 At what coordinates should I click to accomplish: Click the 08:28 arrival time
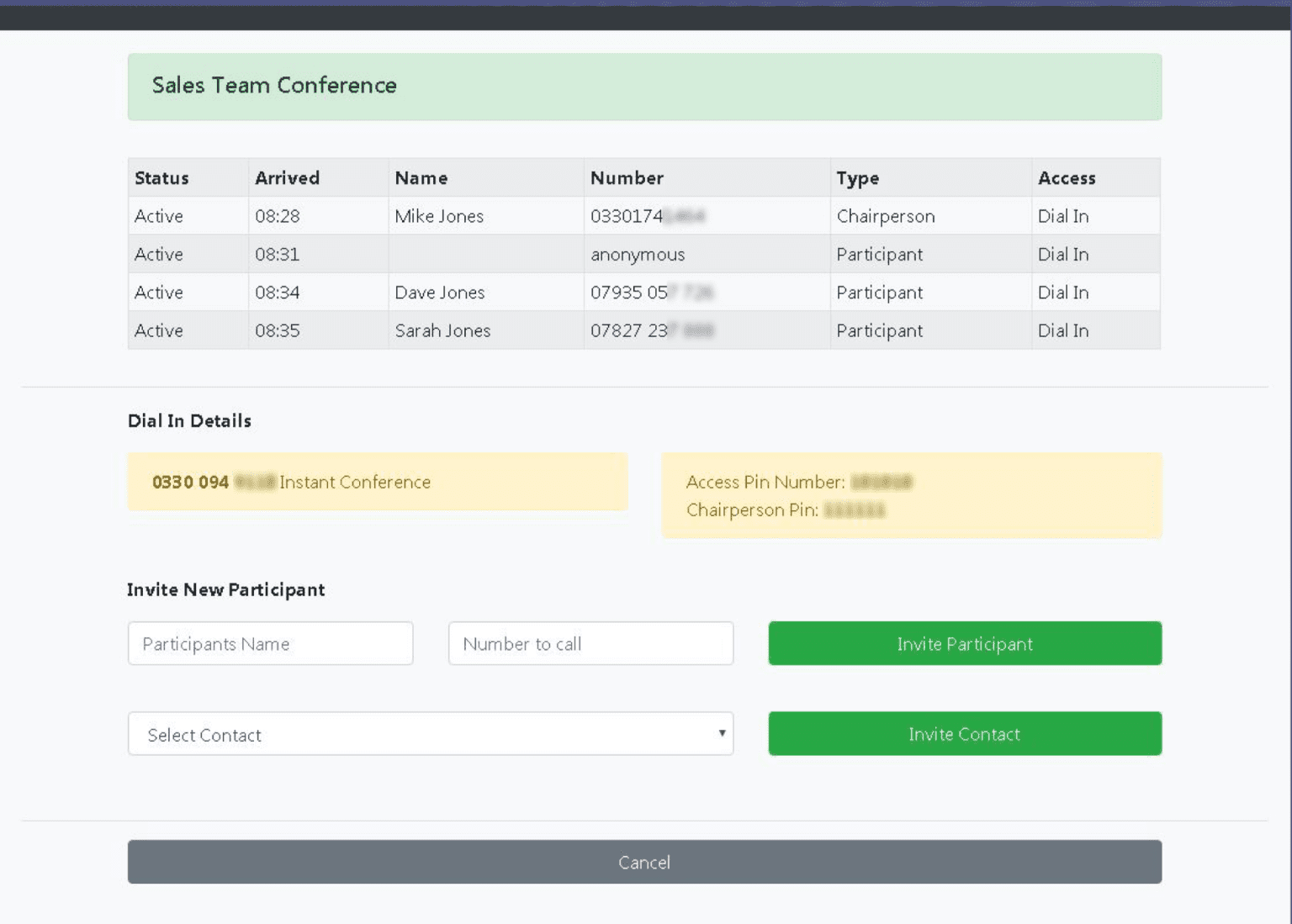click(278, 216)
